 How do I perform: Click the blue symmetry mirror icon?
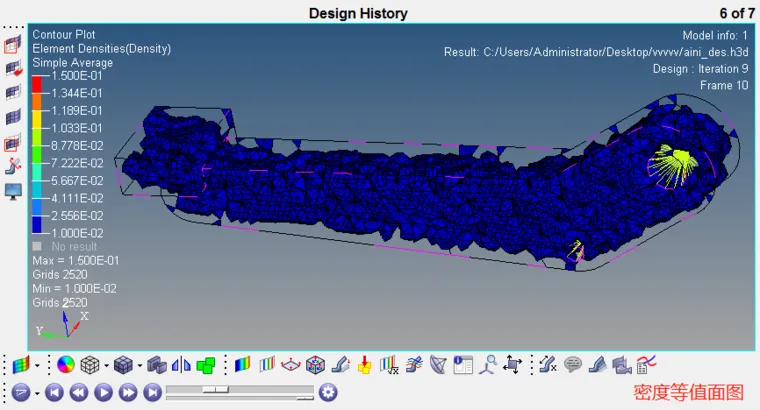coord(181,364)
